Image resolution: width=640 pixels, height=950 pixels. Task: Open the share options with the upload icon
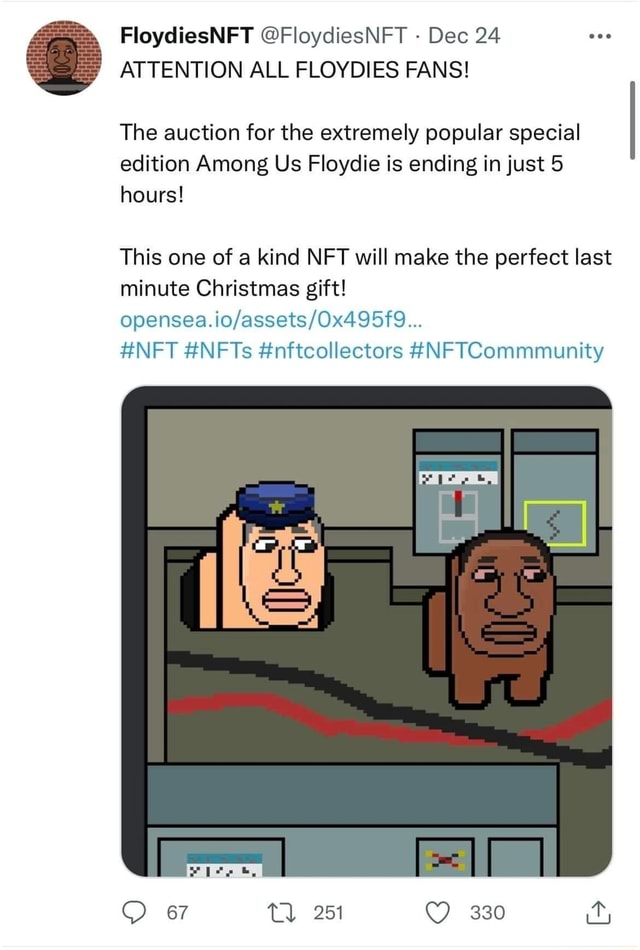coord(597,911)
